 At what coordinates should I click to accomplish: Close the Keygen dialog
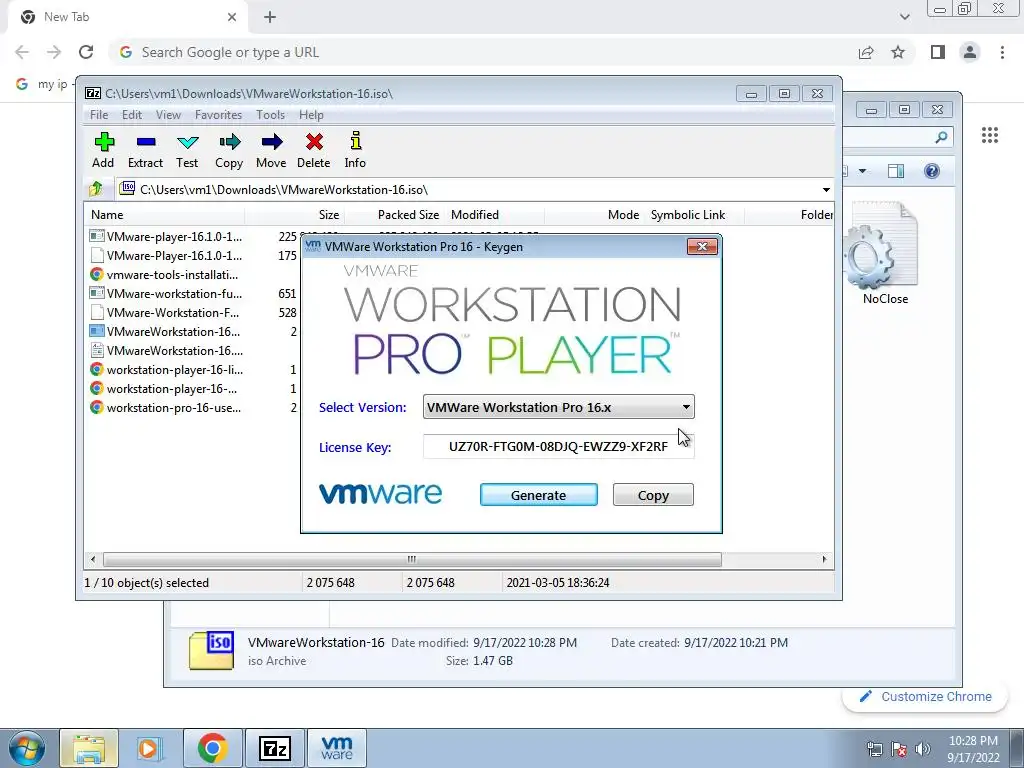pos(703,246)
